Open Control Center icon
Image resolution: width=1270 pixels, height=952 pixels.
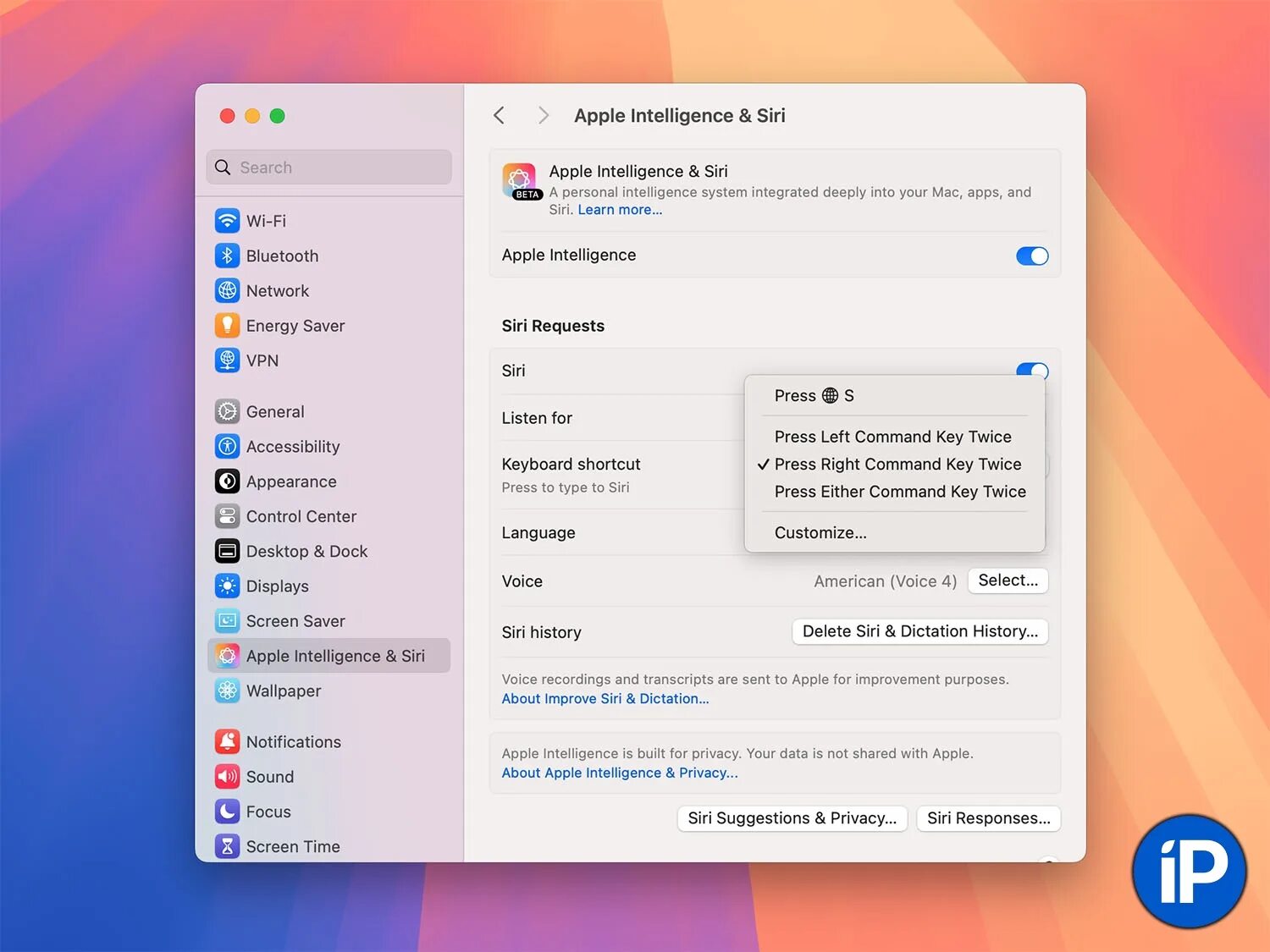[227, 516]
